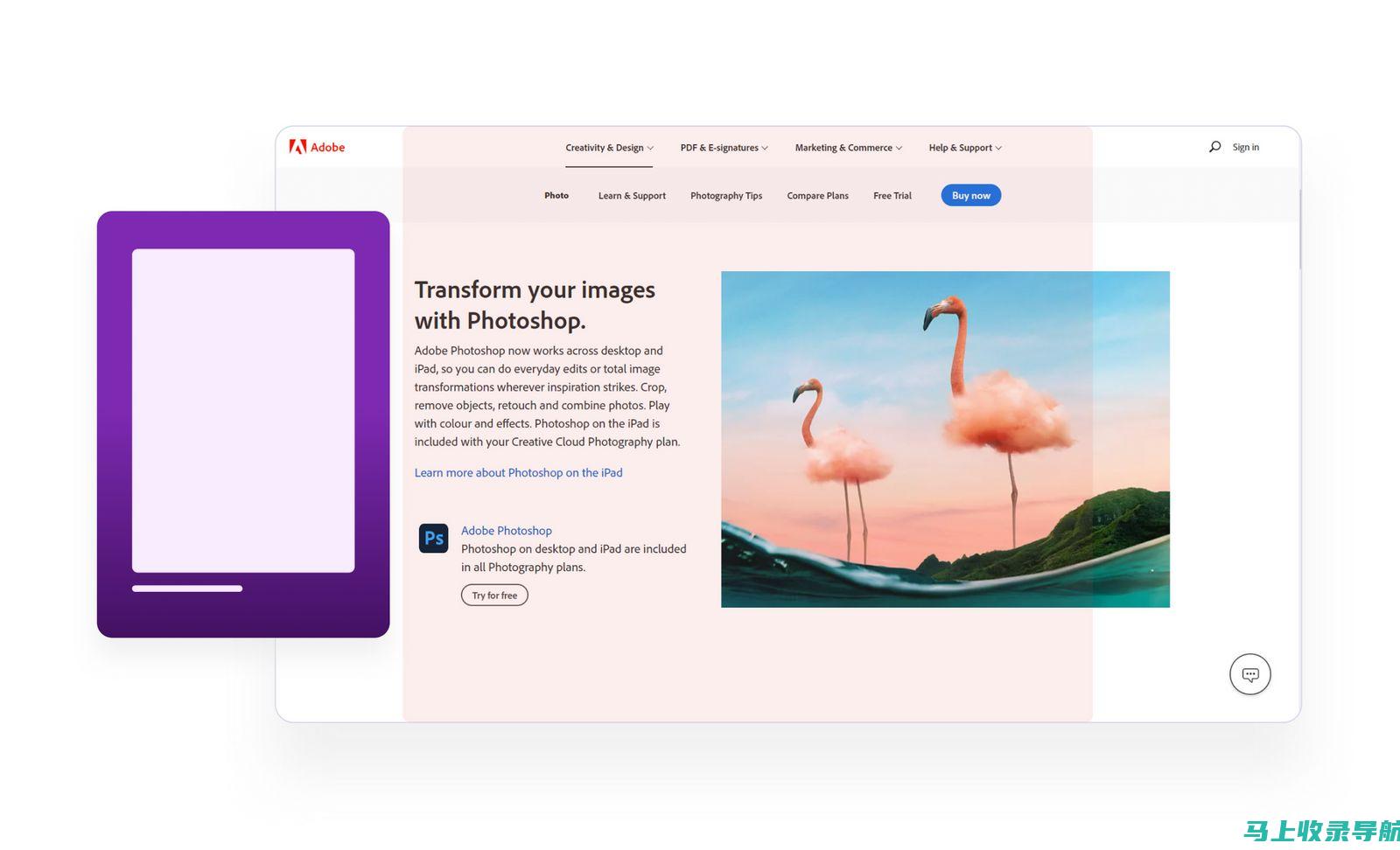Click Sign in
1400x850 pixels.
[x=1245, y=147]
